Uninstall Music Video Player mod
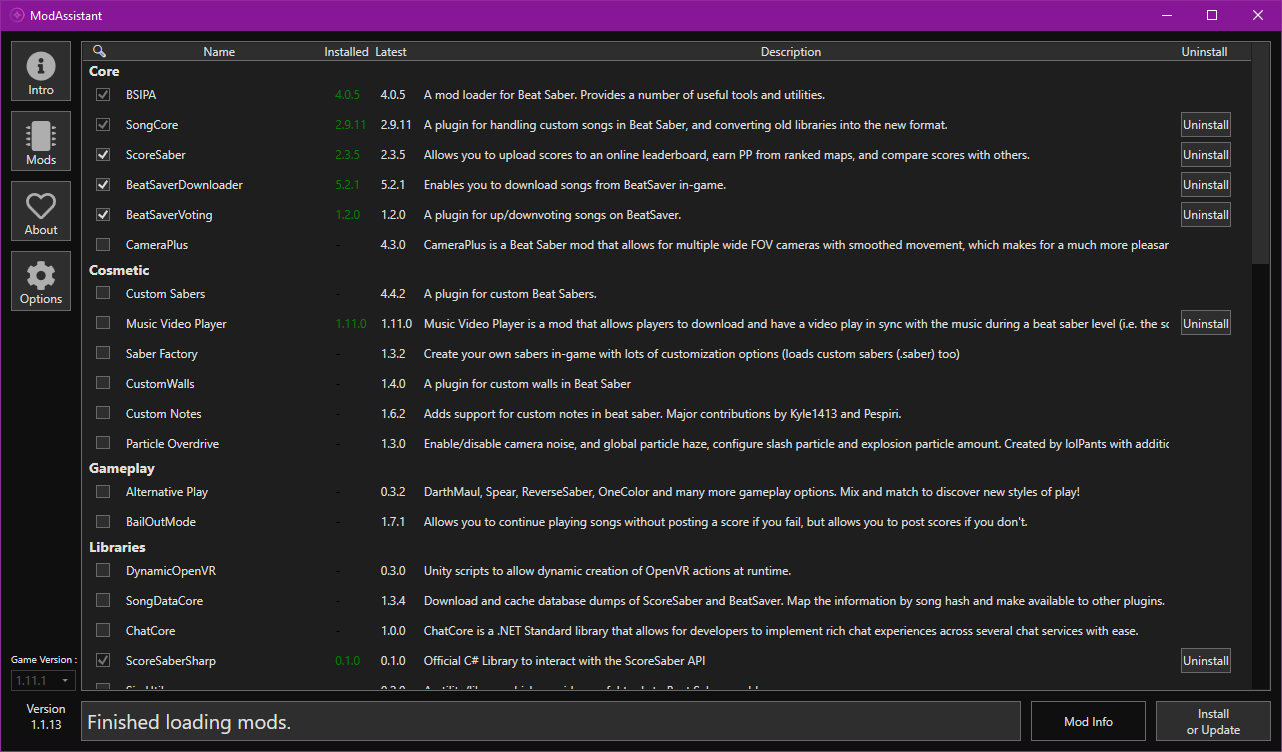Image resolution: width=1282 pixels, height=752 pixels. (1205, 324)
